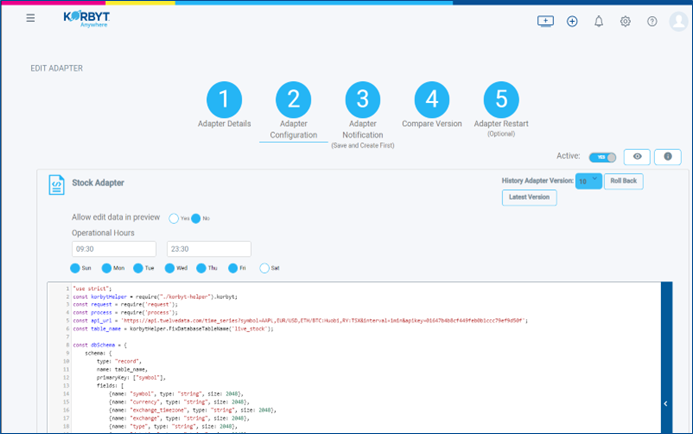Click the add screen monitor icon
Viewport: 693px width, 434px height.
point(545,21)
